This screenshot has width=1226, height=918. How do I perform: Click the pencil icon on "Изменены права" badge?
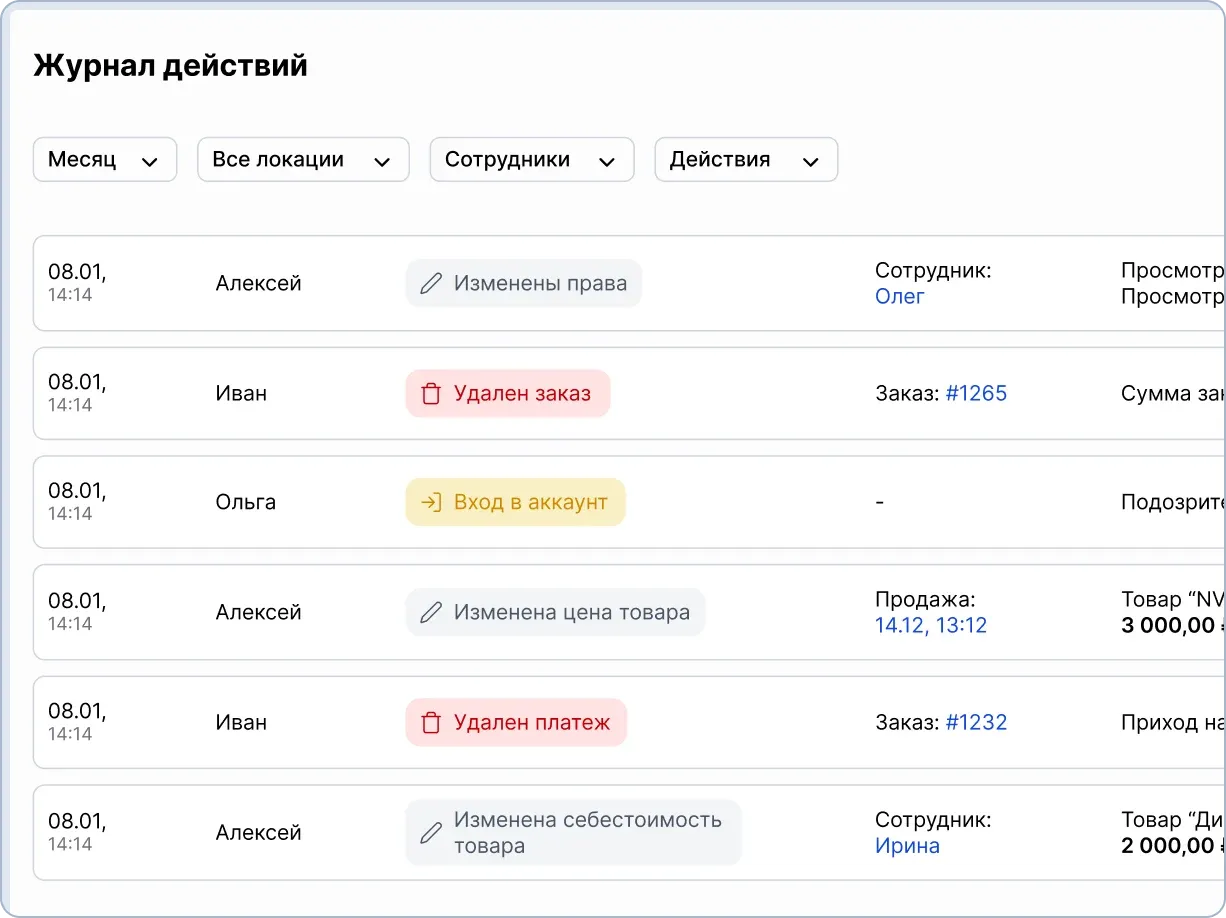point(430,283)
